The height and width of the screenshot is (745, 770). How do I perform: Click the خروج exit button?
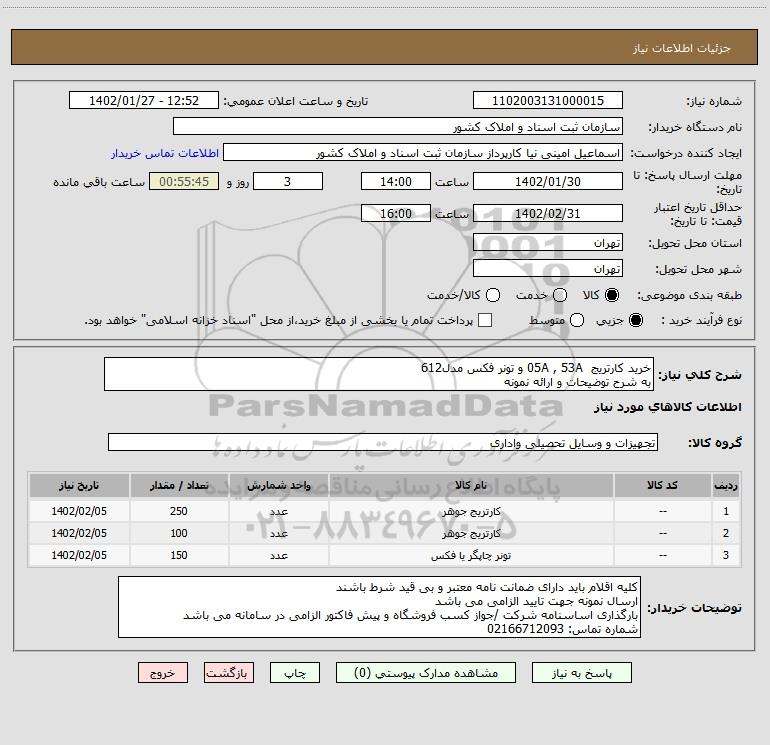[x=163, y=673]
